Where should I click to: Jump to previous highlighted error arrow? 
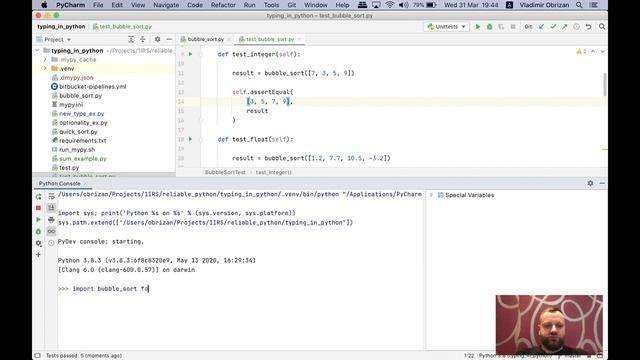pyautogui.click(x=593, y=51)
